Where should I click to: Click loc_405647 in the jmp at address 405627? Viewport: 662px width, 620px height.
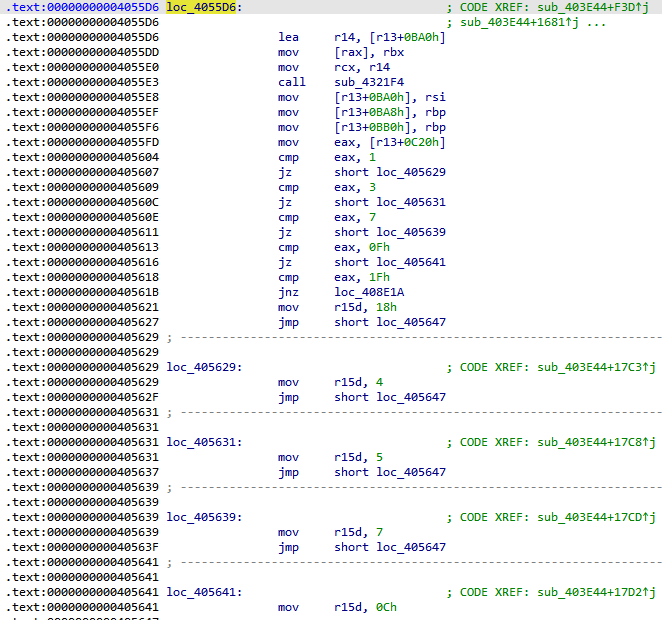click(411, 322)
